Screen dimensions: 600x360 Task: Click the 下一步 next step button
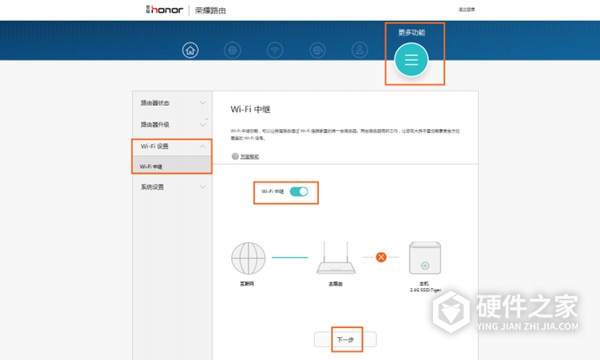click(345, 339)
